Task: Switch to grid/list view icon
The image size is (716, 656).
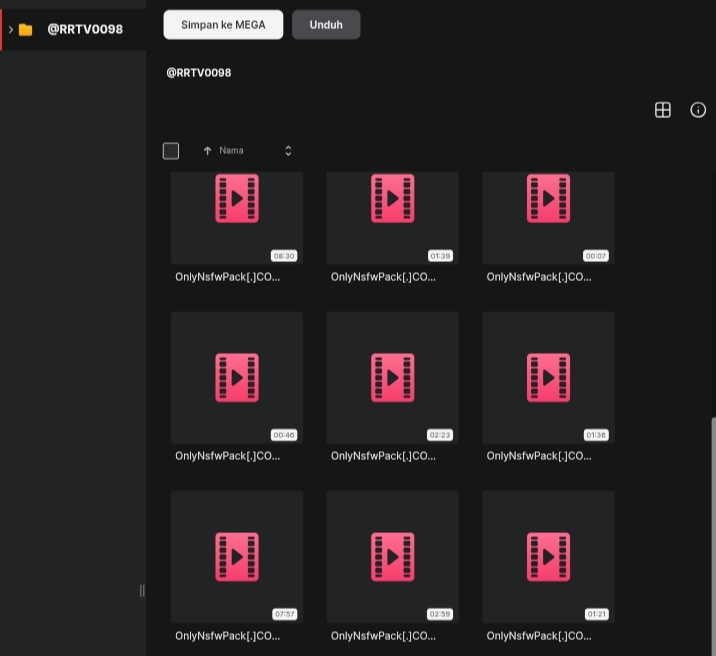Action: (x=663, y=110)
